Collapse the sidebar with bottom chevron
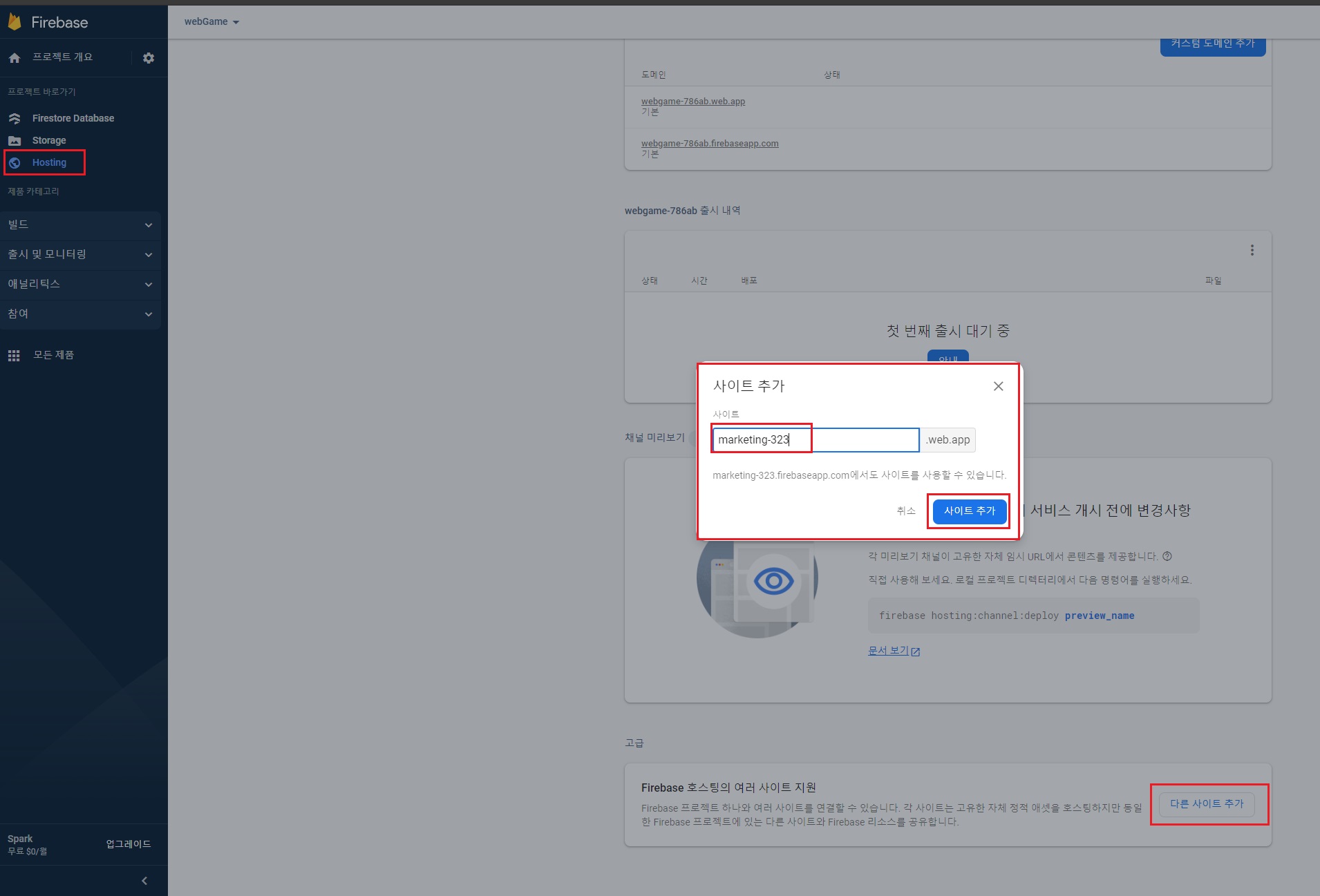 coord(144,881)
